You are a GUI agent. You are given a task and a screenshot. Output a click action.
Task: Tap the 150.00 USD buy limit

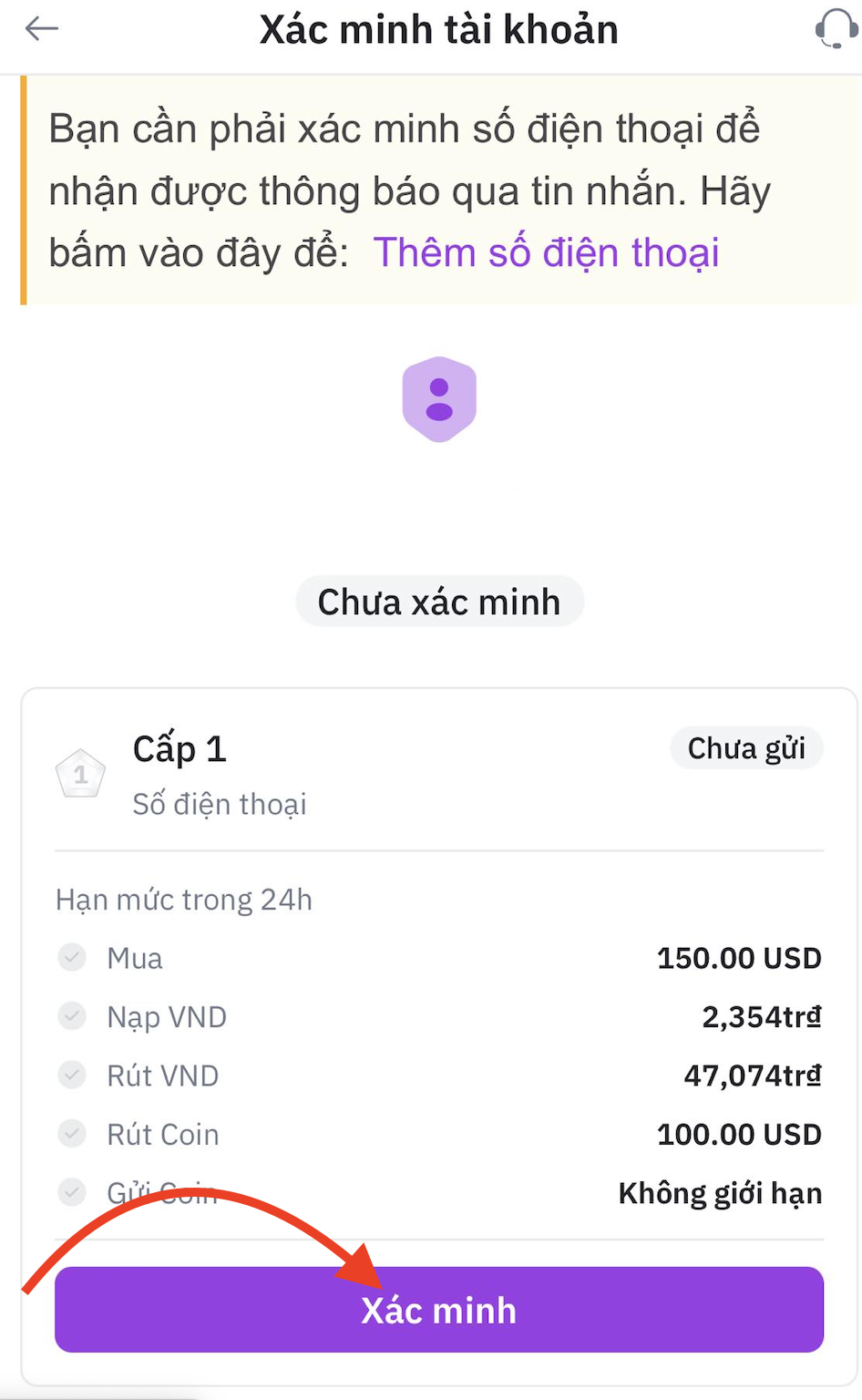(x=739, y=958)
